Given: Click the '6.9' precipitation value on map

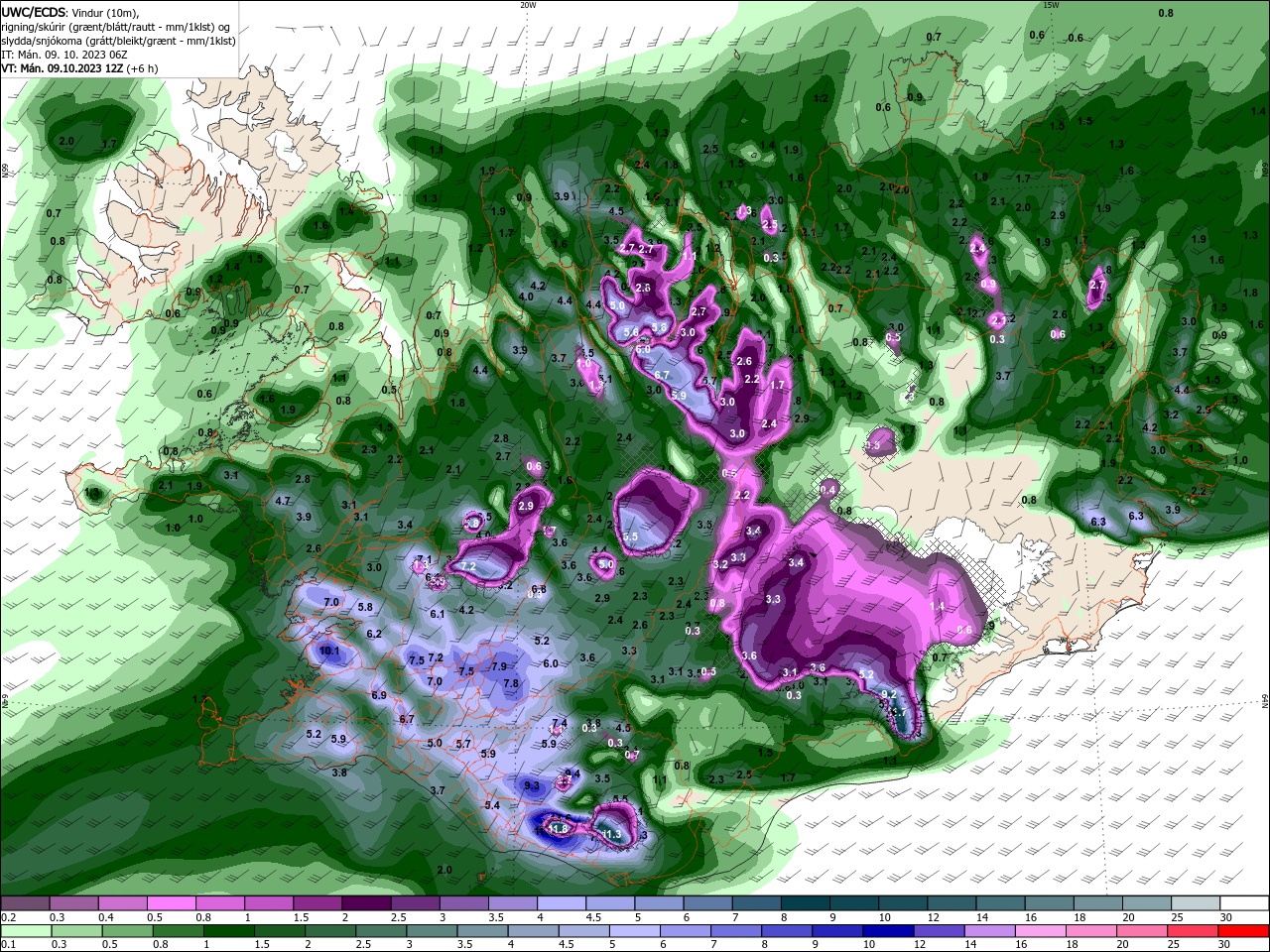Looking at the screenshot, I should pos(378,695).
